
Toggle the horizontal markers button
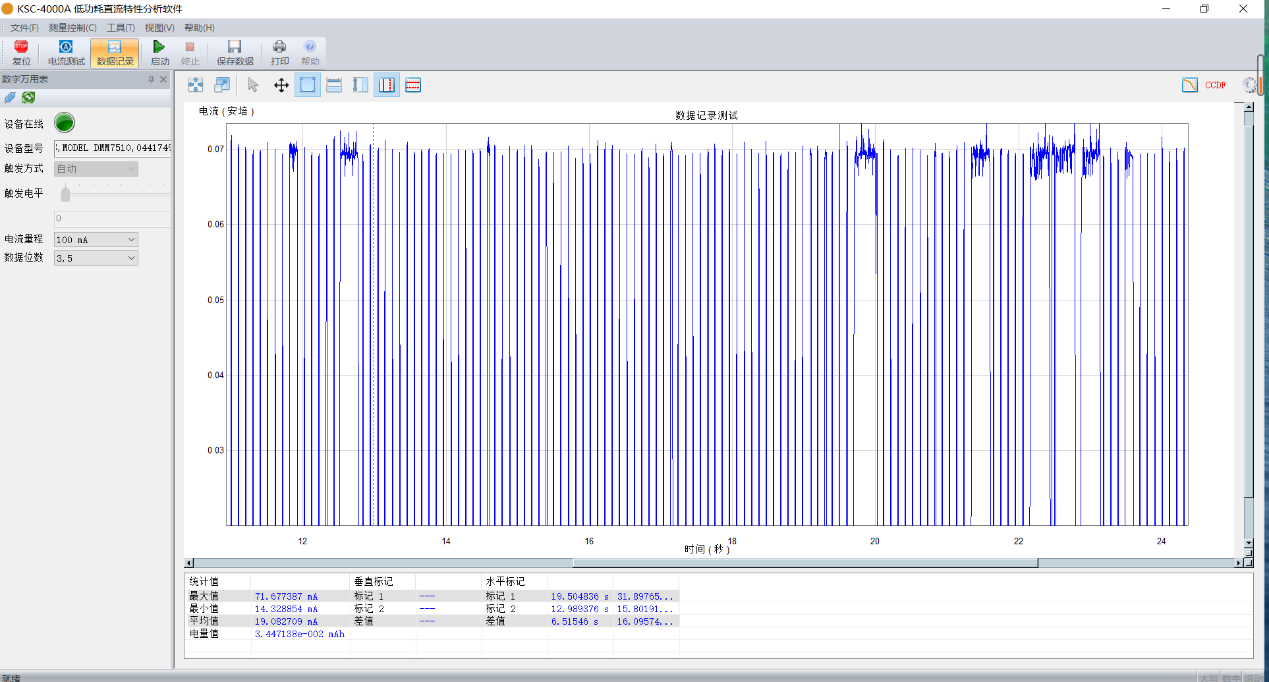tap(413, 85)
